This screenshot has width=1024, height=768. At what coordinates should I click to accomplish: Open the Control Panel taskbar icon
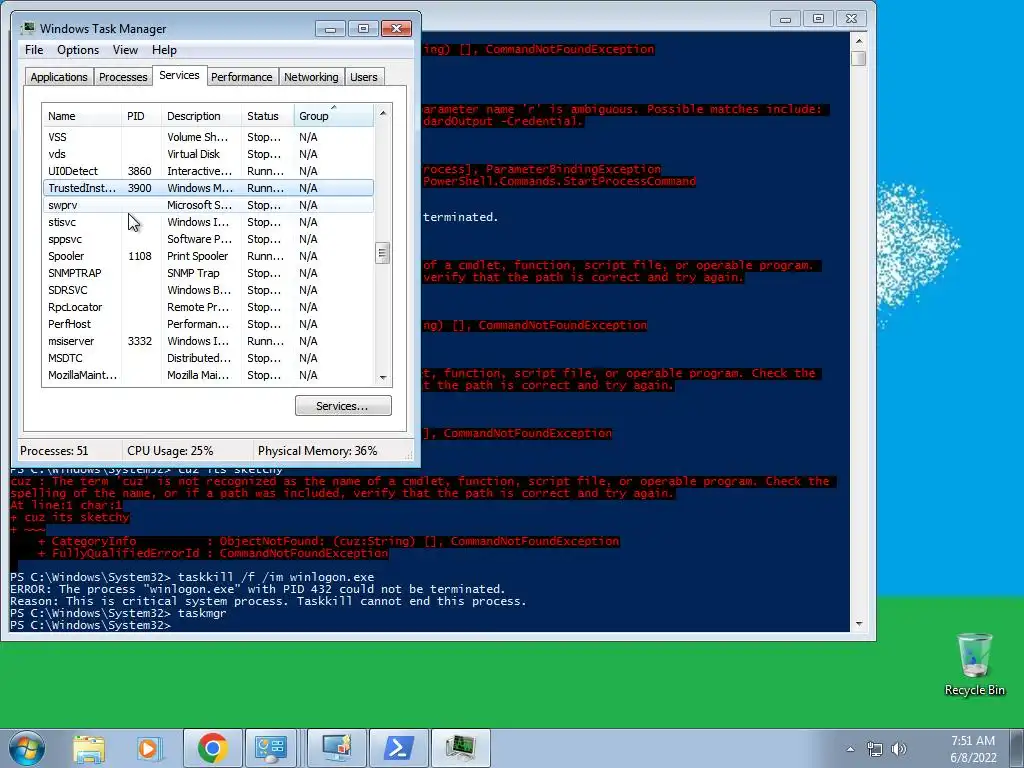click(x=270, y=748)
